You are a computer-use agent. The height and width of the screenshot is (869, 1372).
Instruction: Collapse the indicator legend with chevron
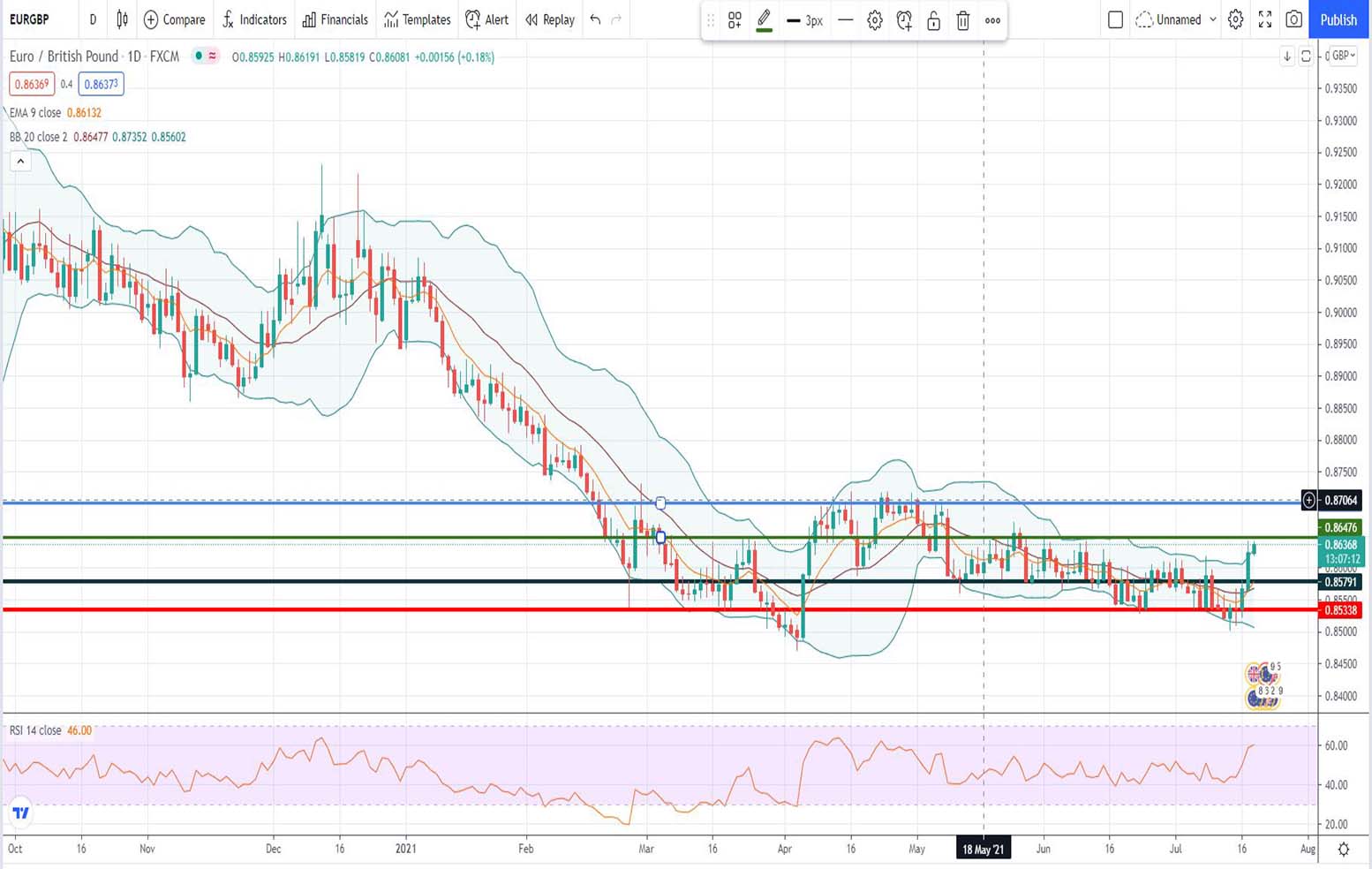[20, 161]
